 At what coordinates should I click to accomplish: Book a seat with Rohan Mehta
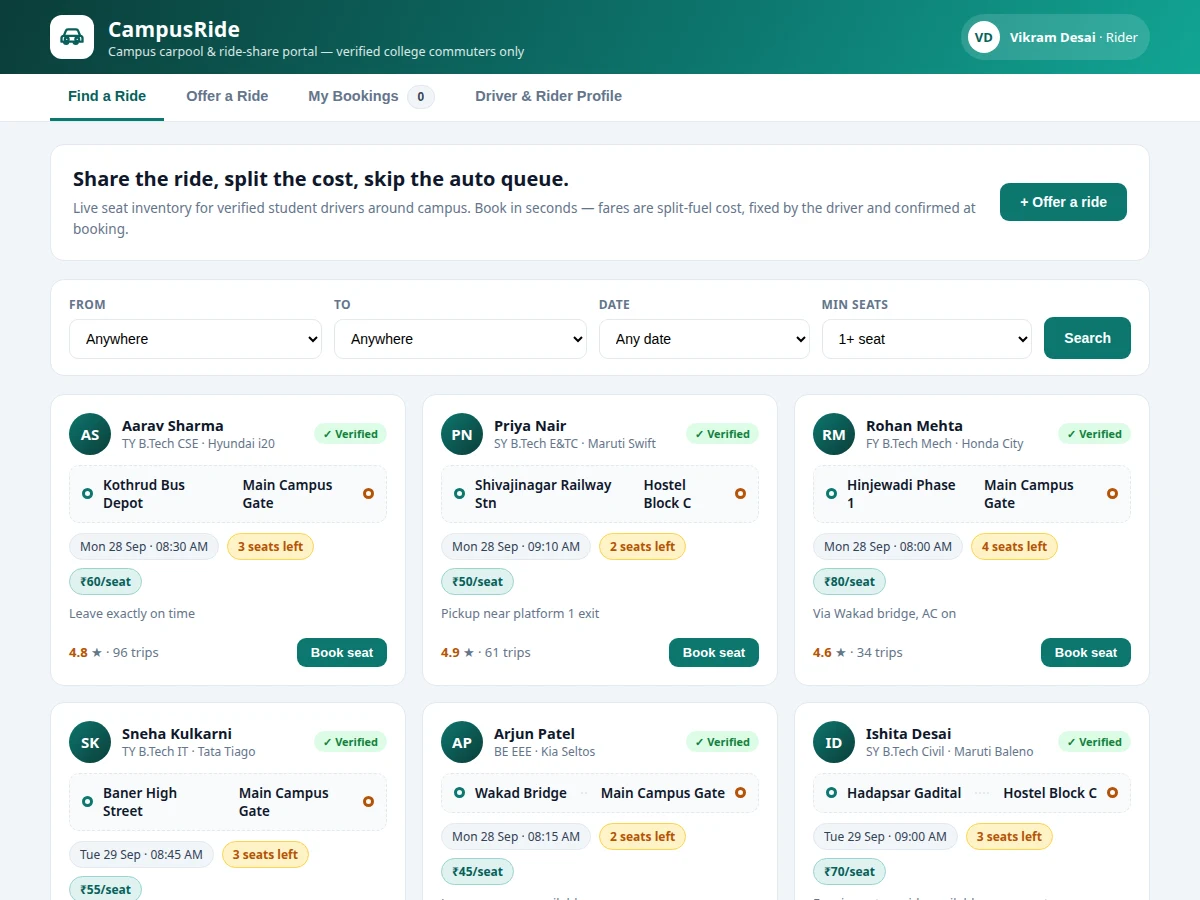1086,653
